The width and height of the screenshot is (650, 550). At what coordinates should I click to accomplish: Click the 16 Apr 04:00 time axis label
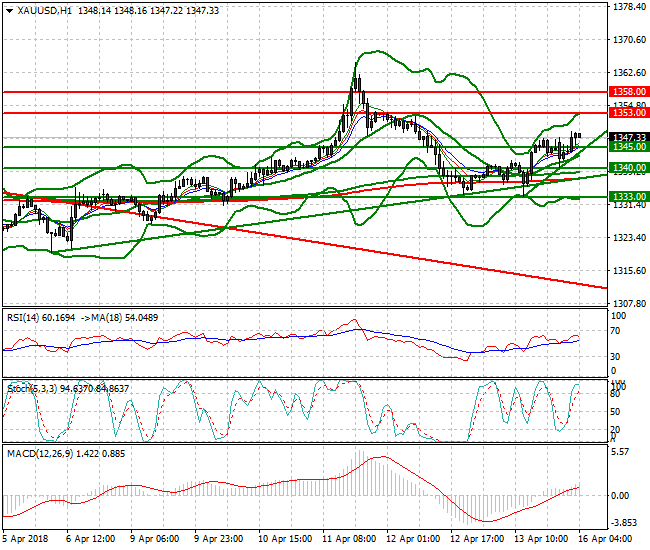click(612, 538)
